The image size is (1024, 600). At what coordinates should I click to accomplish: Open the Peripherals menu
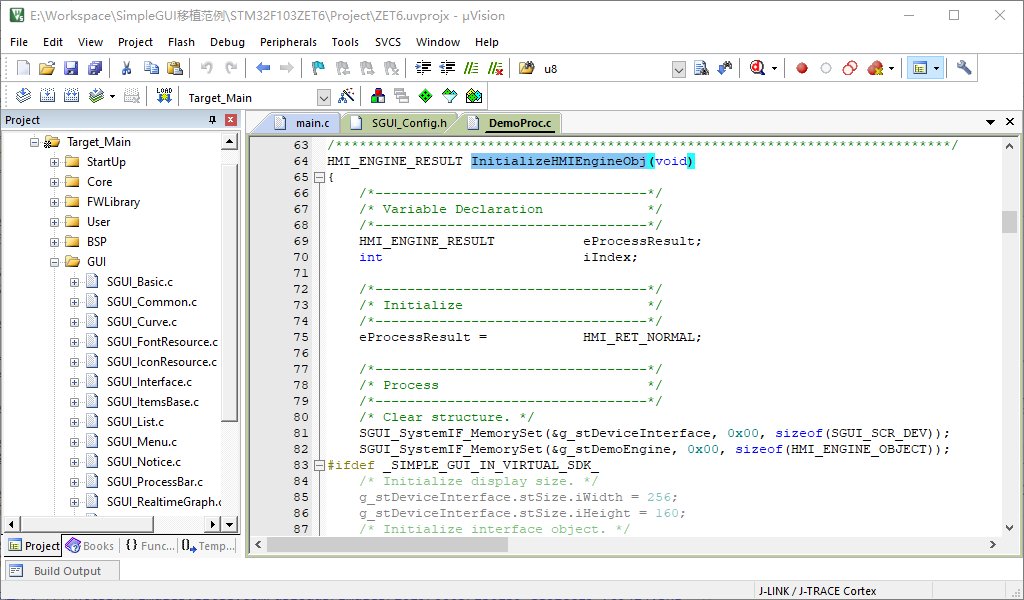pyautogui.click(x=288, y=42)
